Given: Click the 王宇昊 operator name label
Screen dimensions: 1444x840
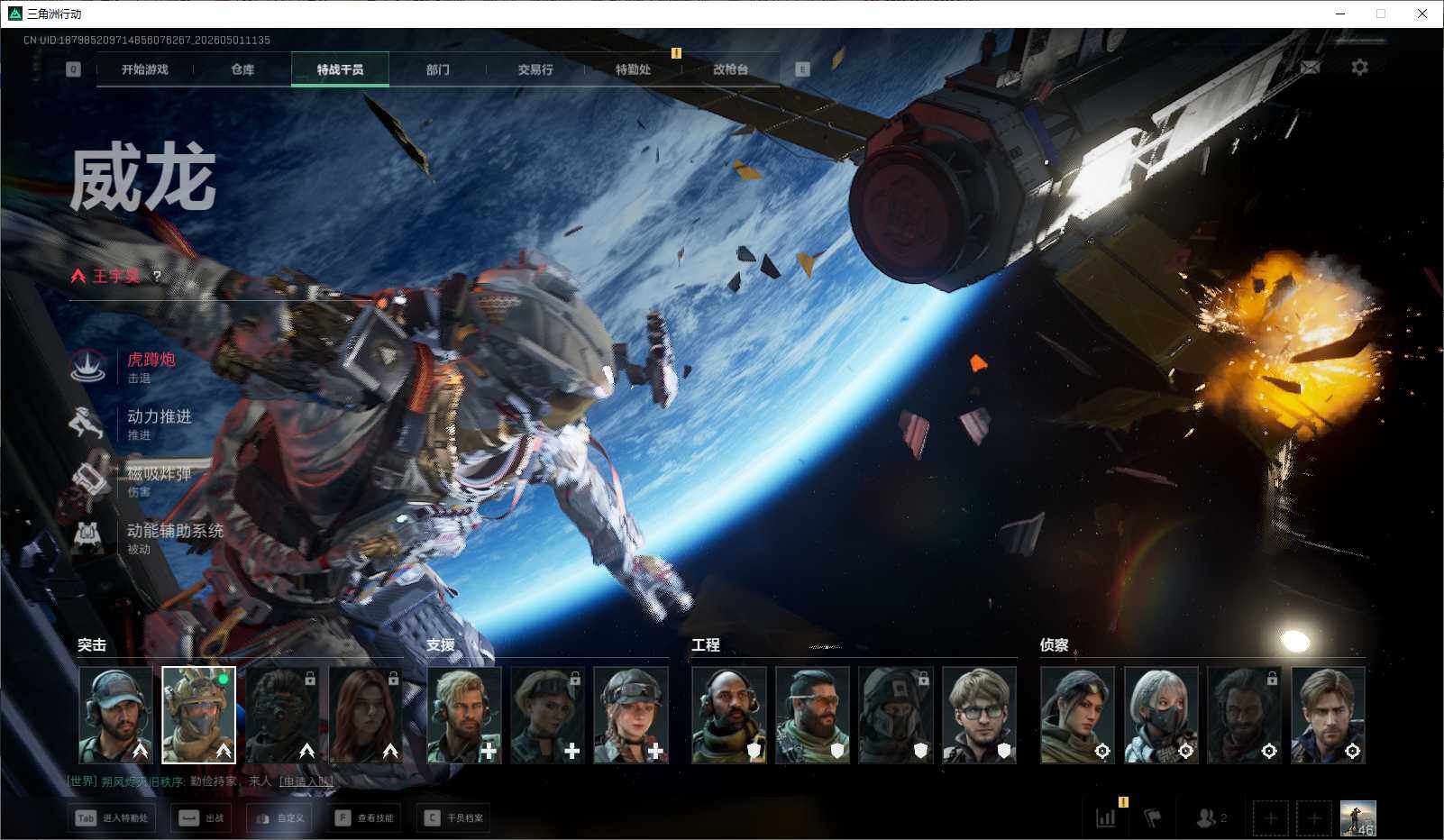Looking at the screenshot, I should coord(116,276).
